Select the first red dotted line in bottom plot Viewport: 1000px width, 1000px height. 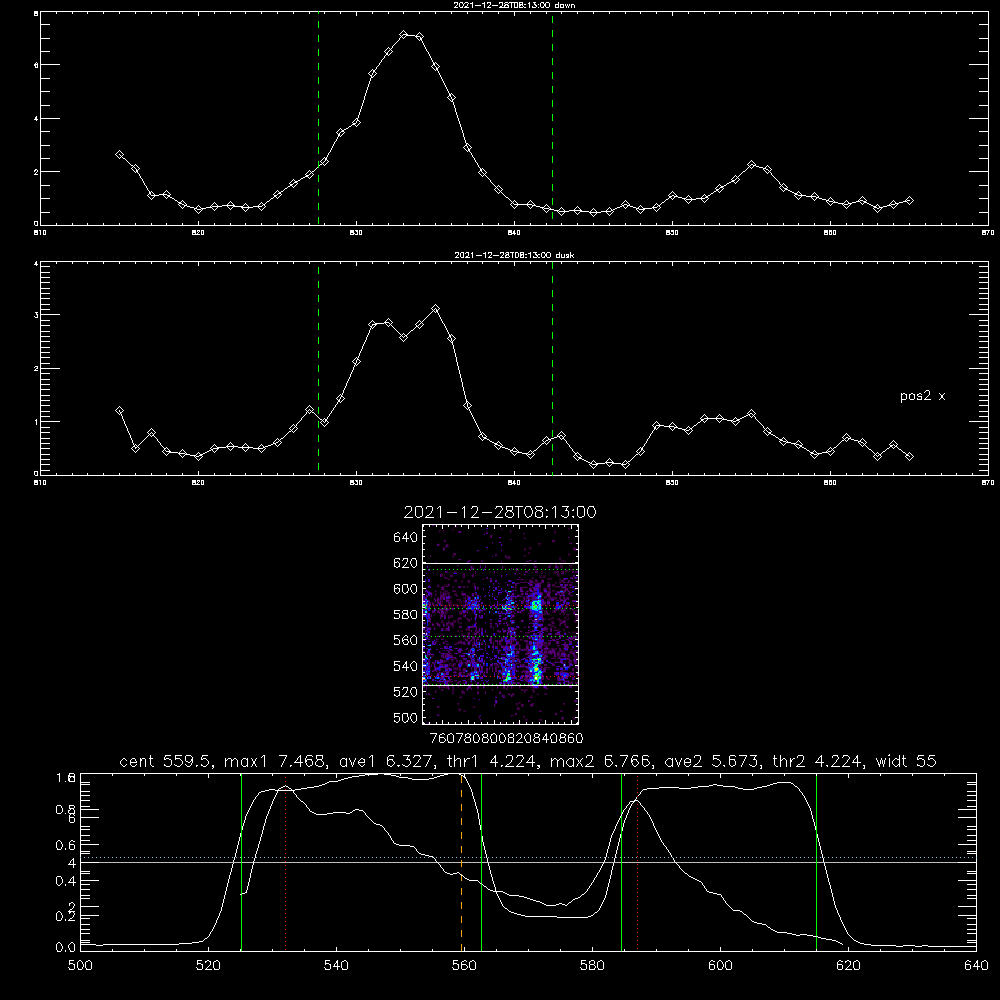[286, 861]
